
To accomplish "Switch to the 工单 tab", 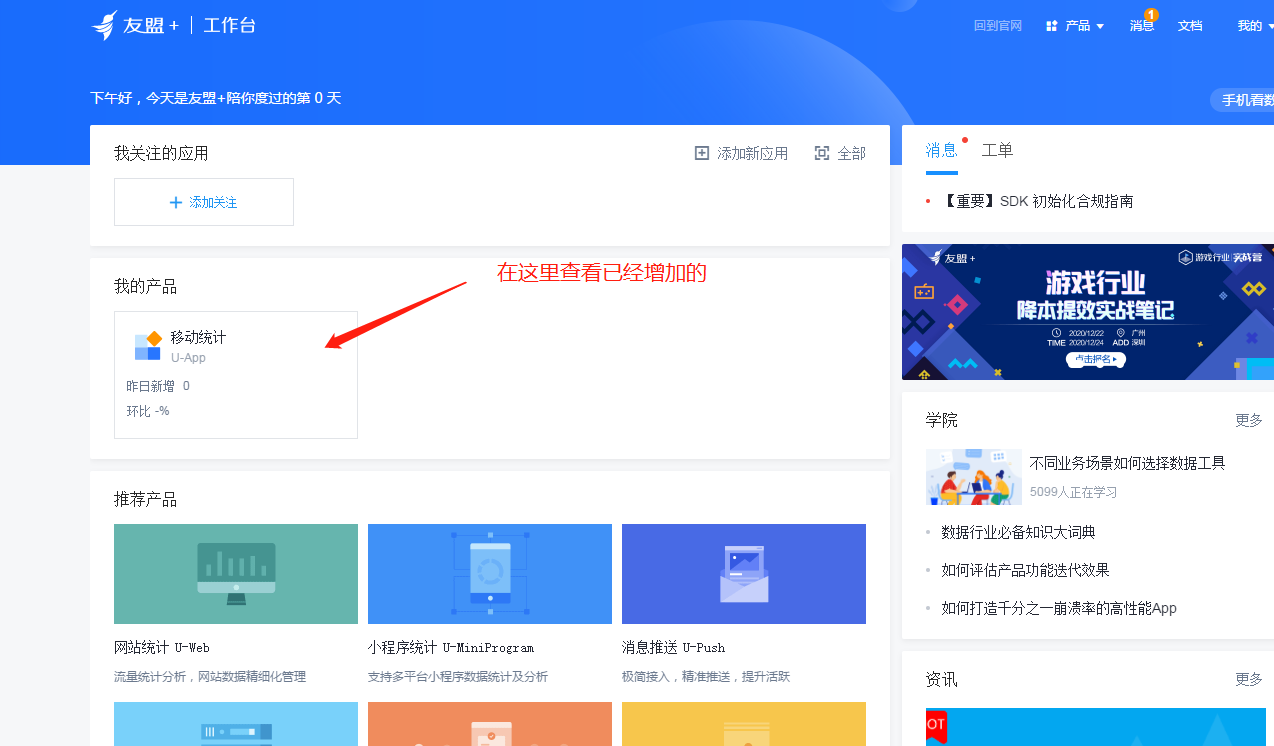I will coord(997,150).
